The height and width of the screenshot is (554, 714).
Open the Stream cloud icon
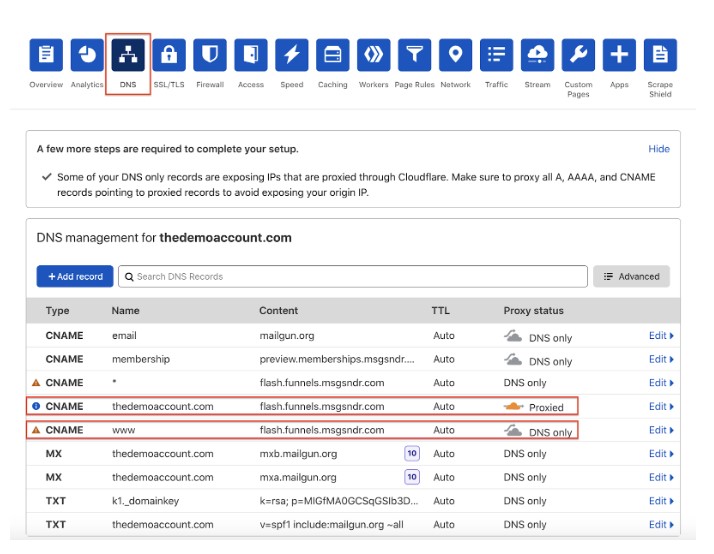[537, 55]
